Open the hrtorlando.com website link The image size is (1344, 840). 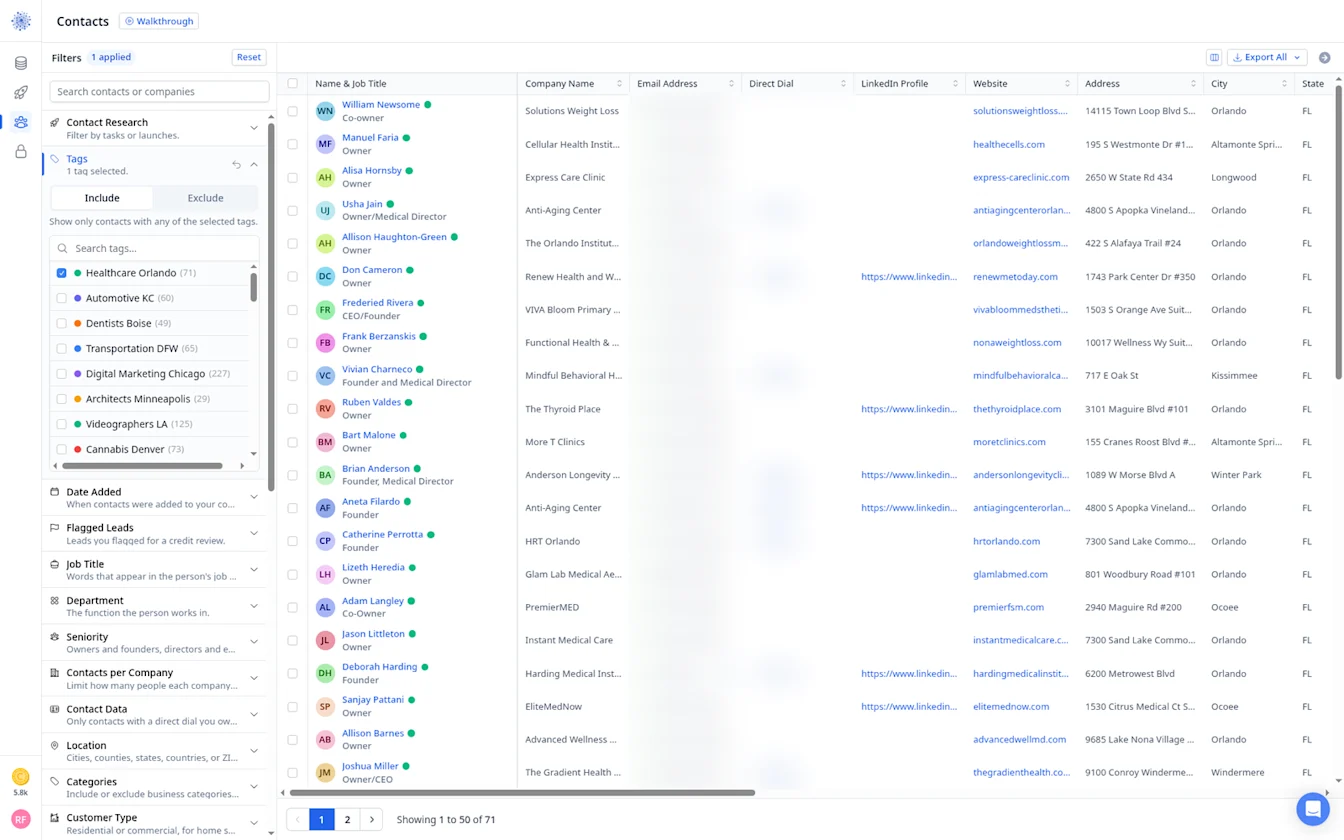1006,541
